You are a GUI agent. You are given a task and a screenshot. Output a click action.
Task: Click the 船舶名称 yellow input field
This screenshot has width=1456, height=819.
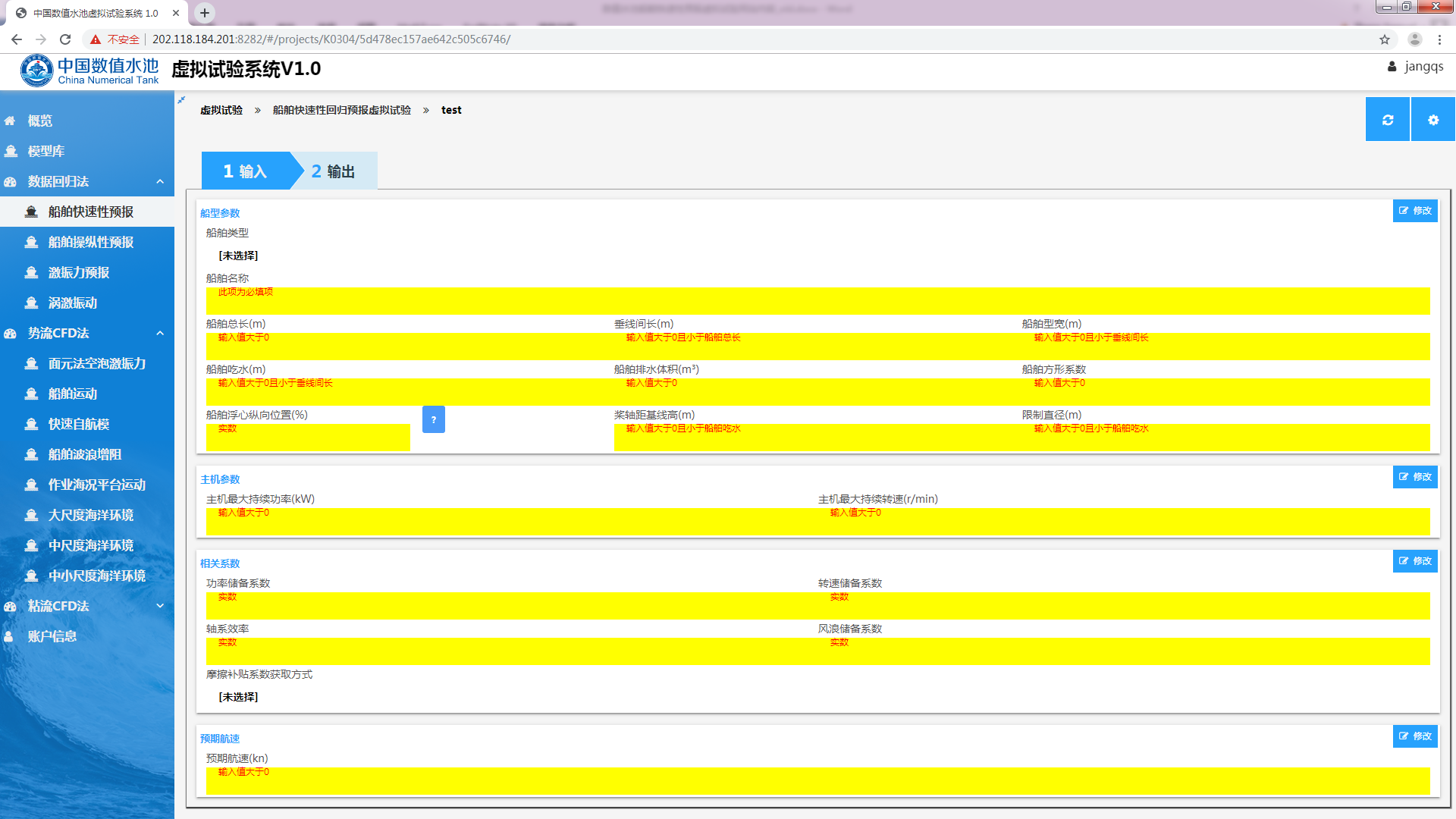(817, 302)
